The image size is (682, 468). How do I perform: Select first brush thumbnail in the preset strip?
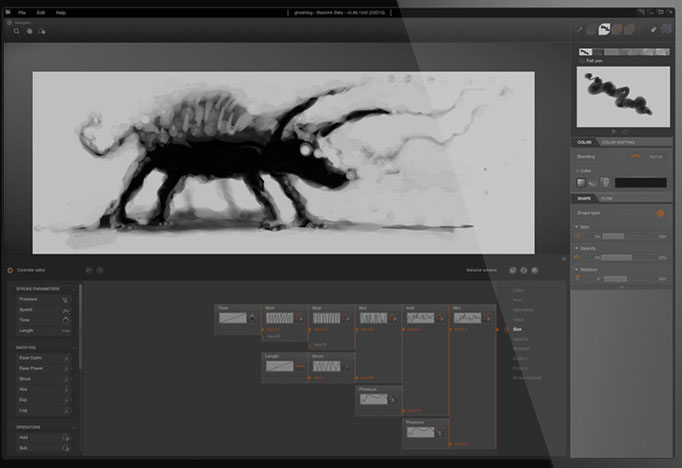click(x=585, y=52)
